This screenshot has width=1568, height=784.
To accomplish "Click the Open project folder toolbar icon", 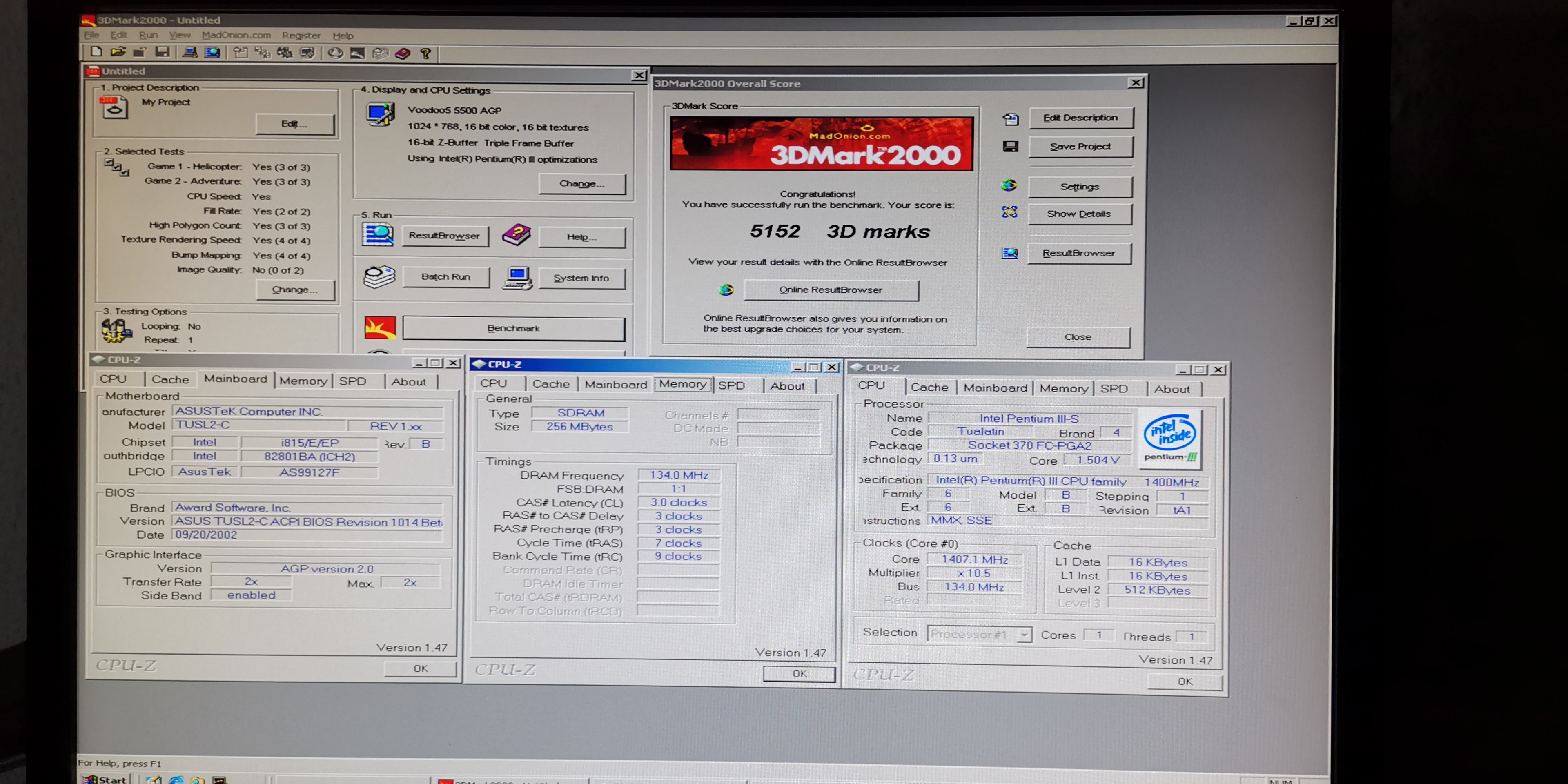I will pos(118,52).
